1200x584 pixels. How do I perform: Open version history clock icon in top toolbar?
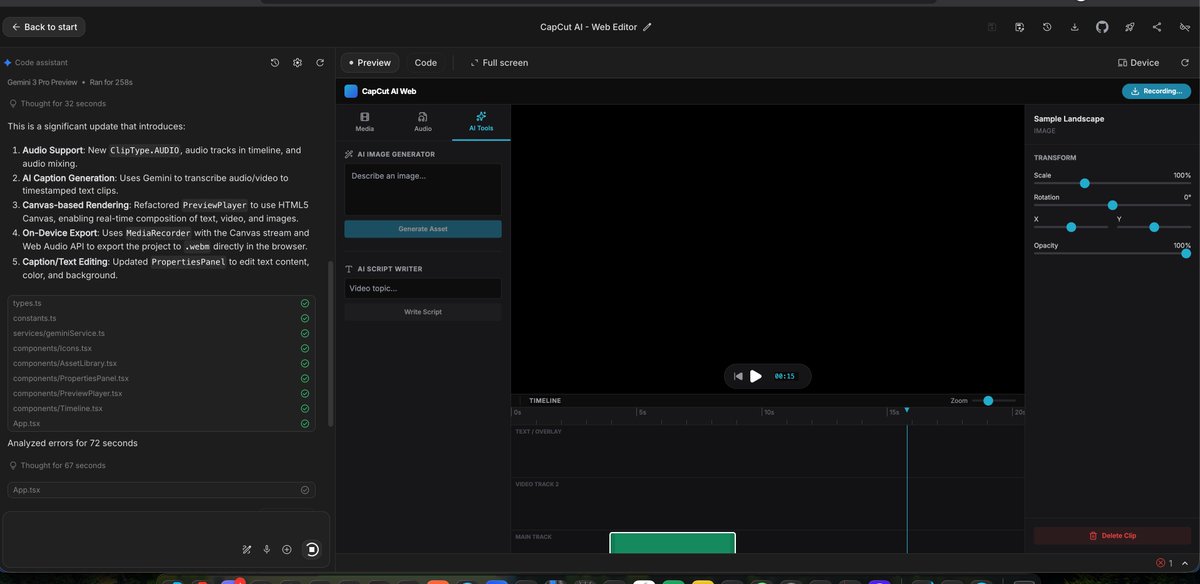tap(1047, 27)
